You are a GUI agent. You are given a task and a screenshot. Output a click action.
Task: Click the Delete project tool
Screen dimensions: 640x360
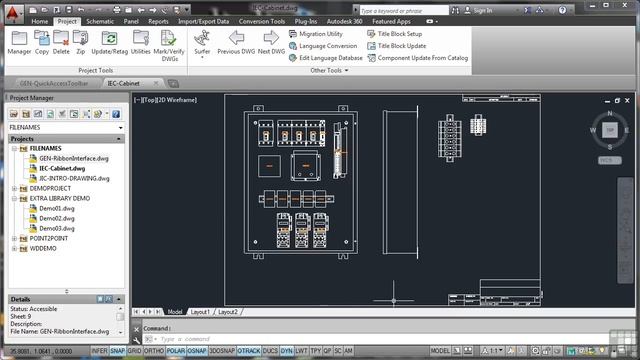[61, 43]
